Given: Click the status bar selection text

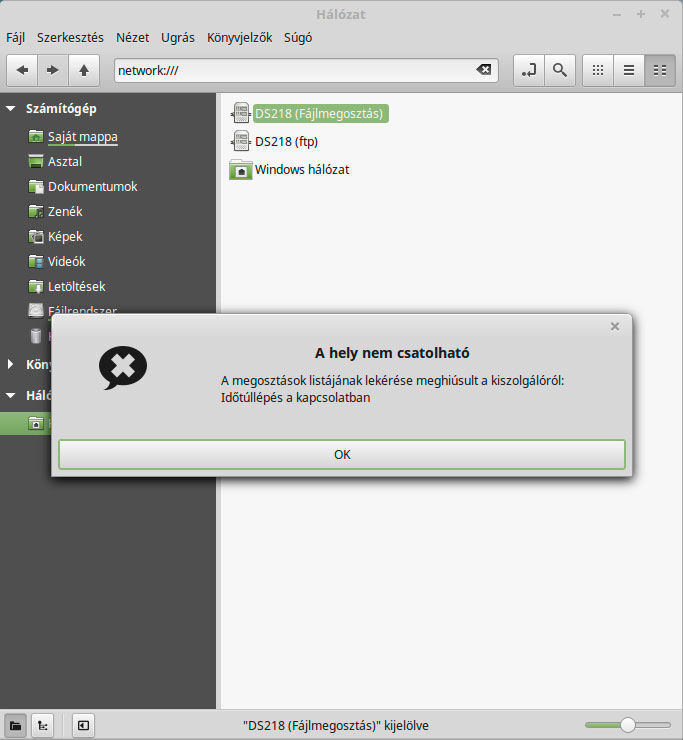Looking at the screenshot, I should (336, 725).
